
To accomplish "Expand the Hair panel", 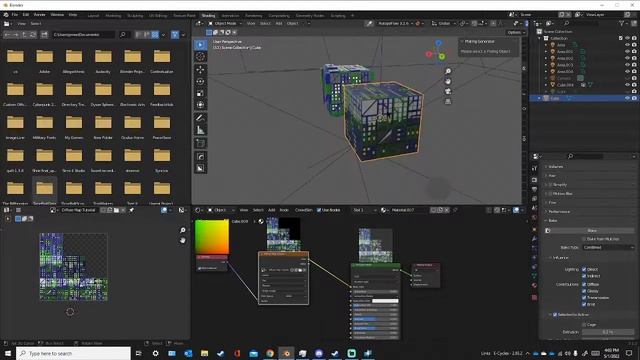I will tap(591, 176).
